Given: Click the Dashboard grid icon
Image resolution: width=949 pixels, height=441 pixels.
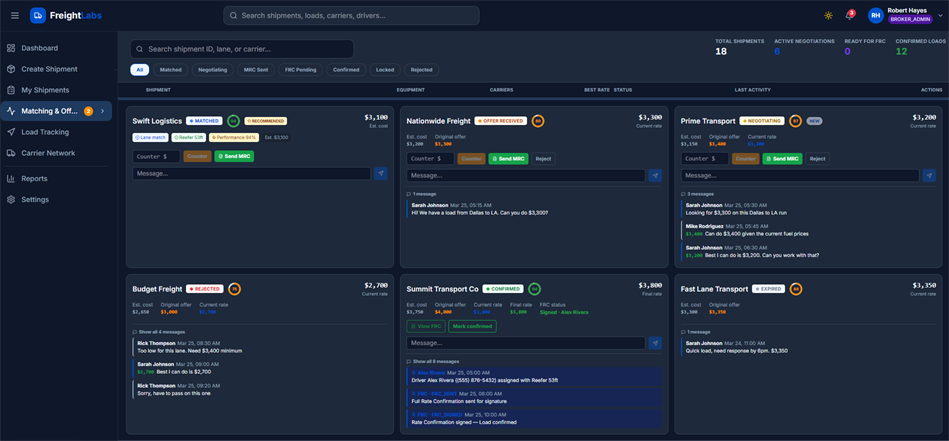Looking at the screenshot, I should point(11,48).
